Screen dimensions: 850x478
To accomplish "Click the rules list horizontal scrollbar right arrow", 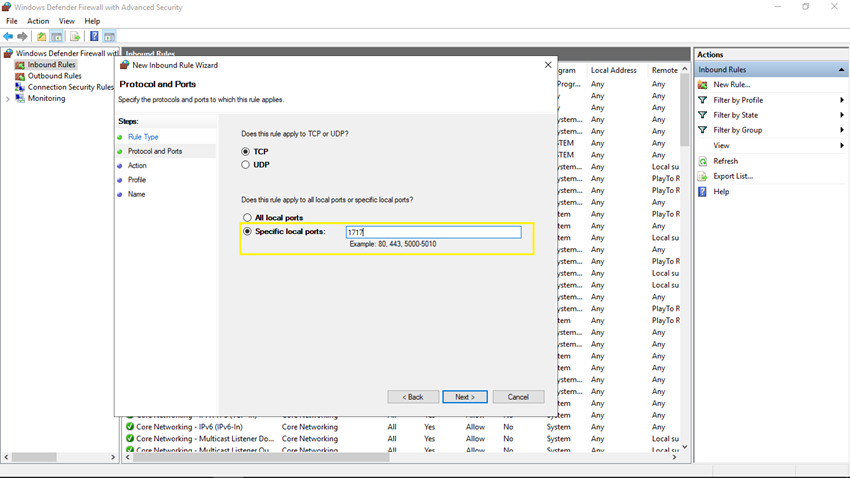I will pos(674,457).
